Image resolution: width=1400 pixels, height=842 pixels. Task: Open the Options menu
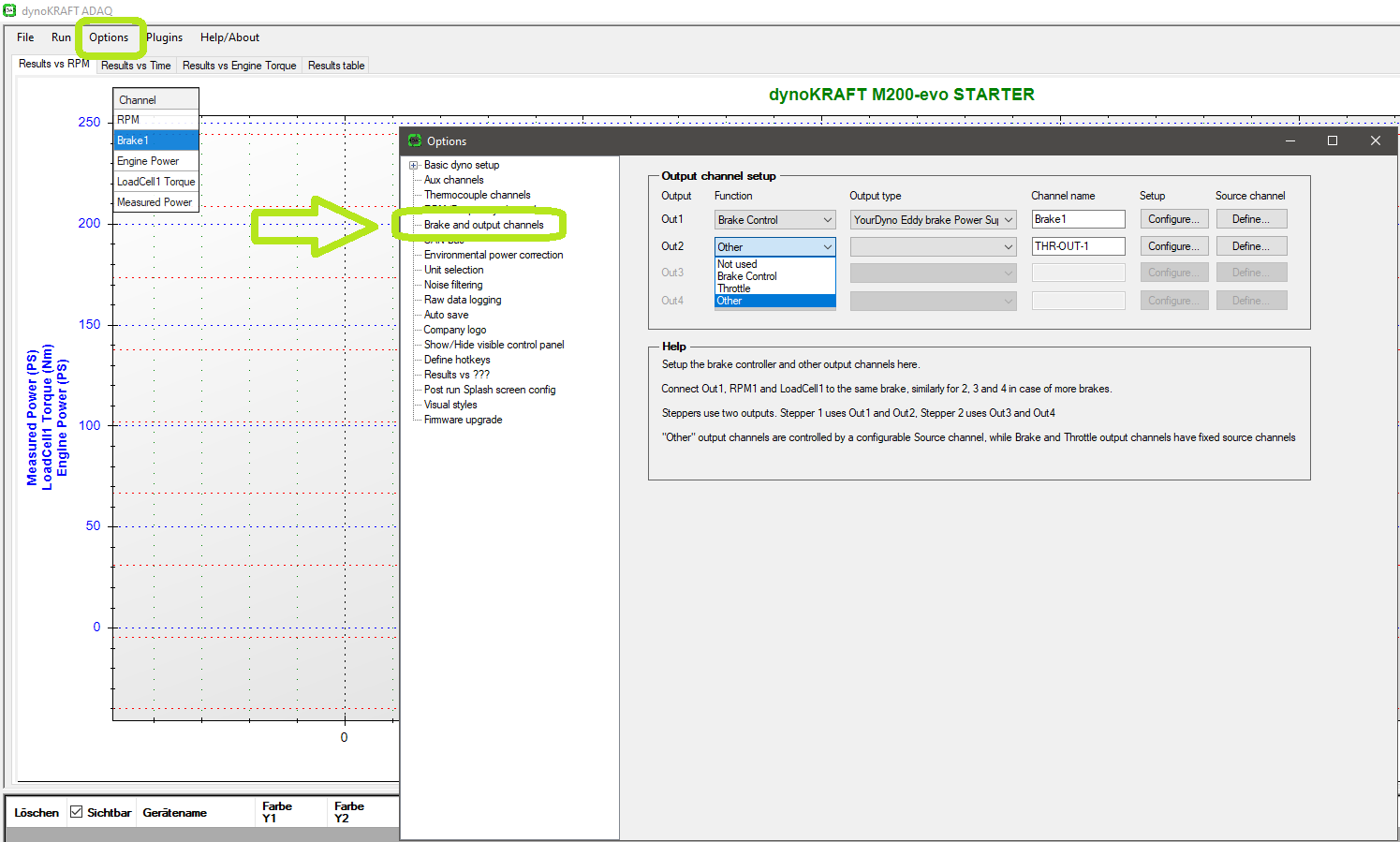109,37
